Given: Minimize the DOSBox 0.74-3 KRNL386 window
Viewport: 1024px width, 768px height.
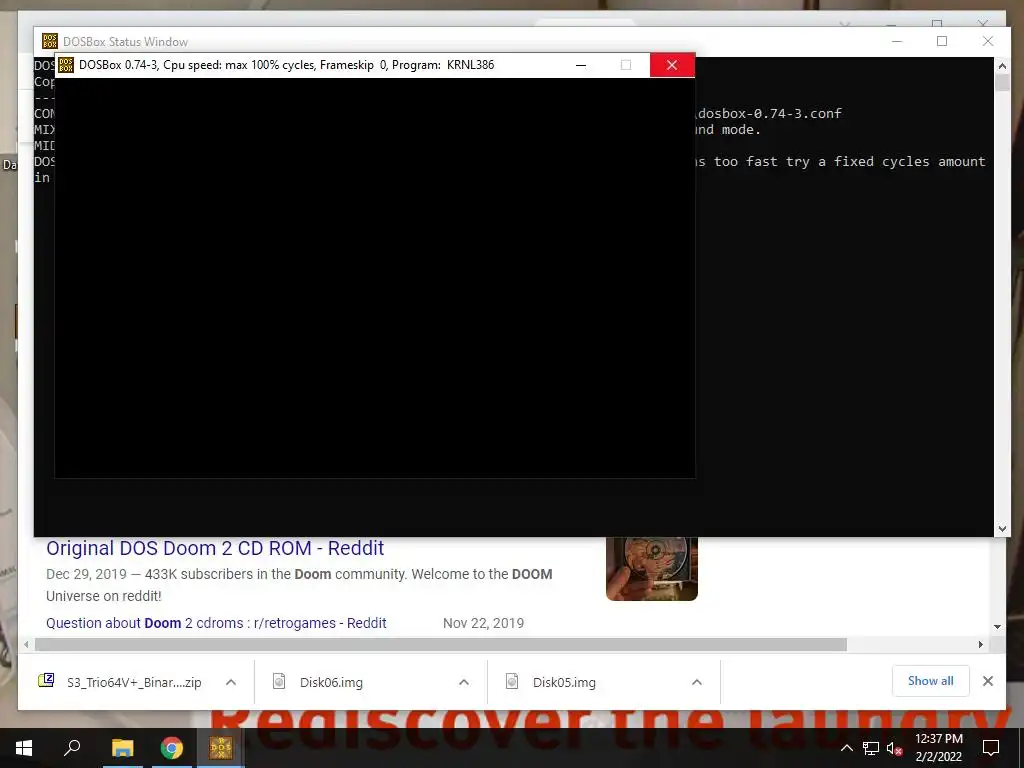Looking at the screenshot, I should [x=581, y=65].
